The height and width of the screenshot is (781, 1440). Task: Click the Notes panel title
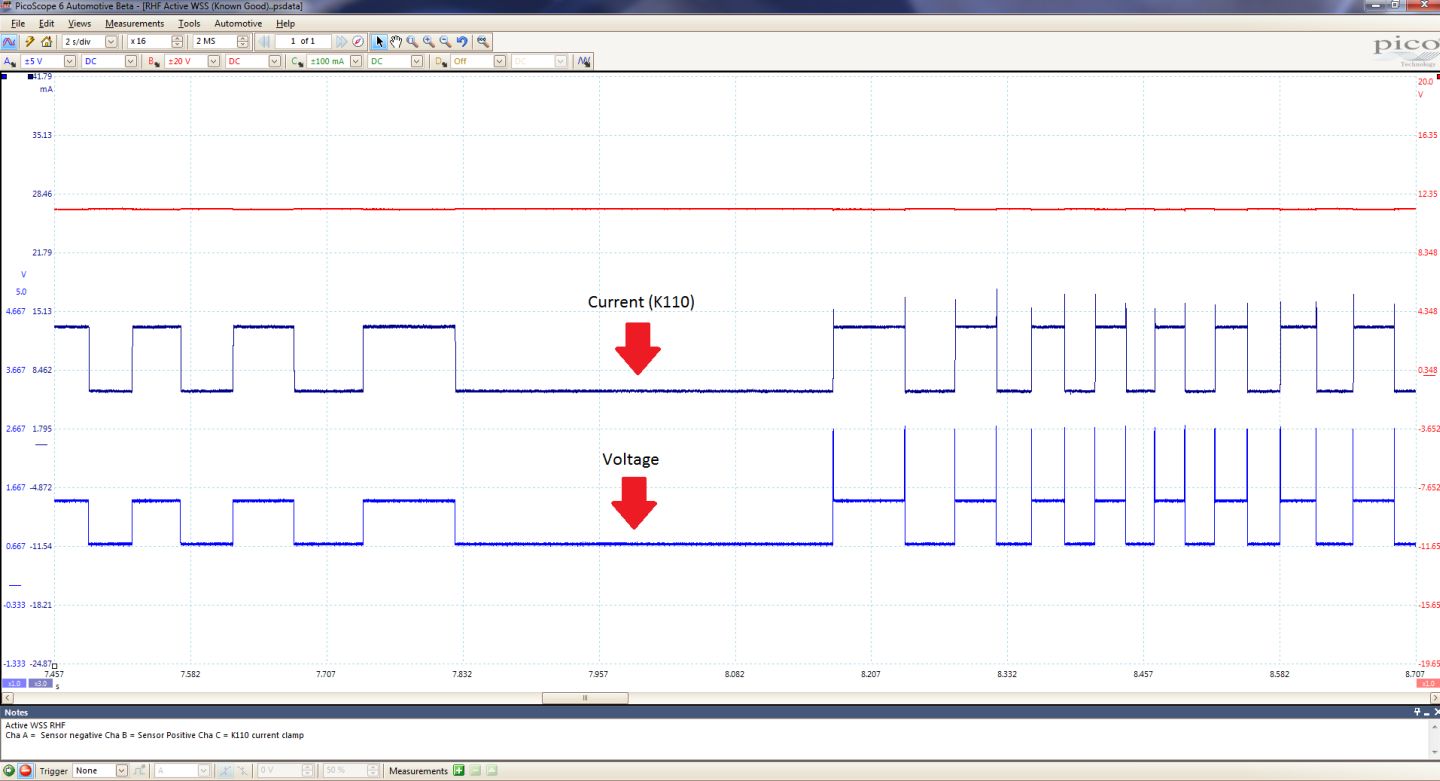point(17,712)
